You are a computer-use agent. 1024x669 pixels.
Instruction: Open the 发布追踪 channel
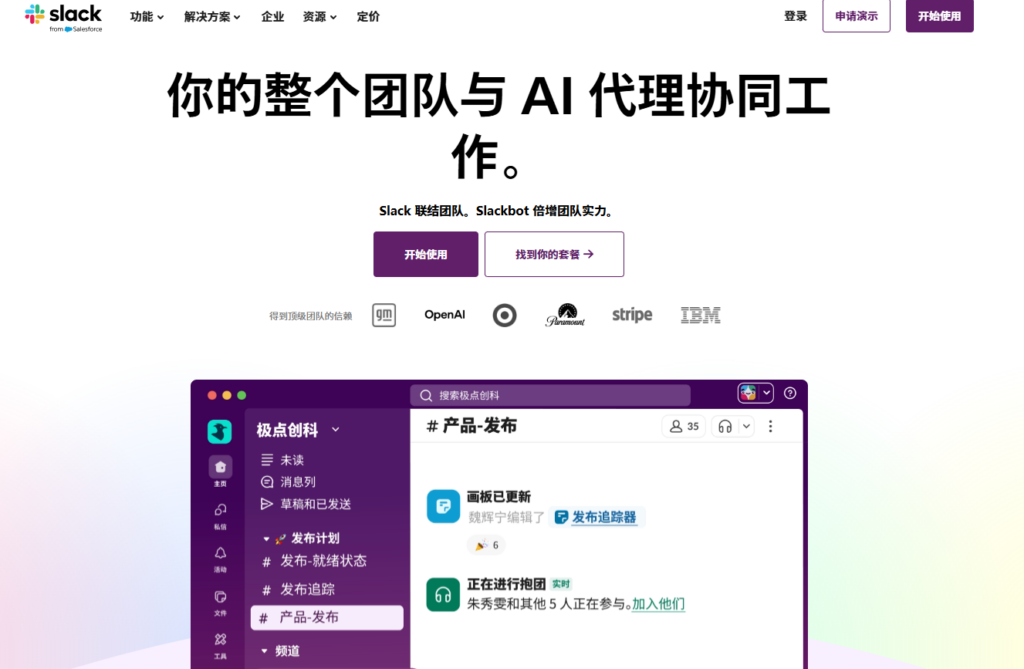[298, 589]
